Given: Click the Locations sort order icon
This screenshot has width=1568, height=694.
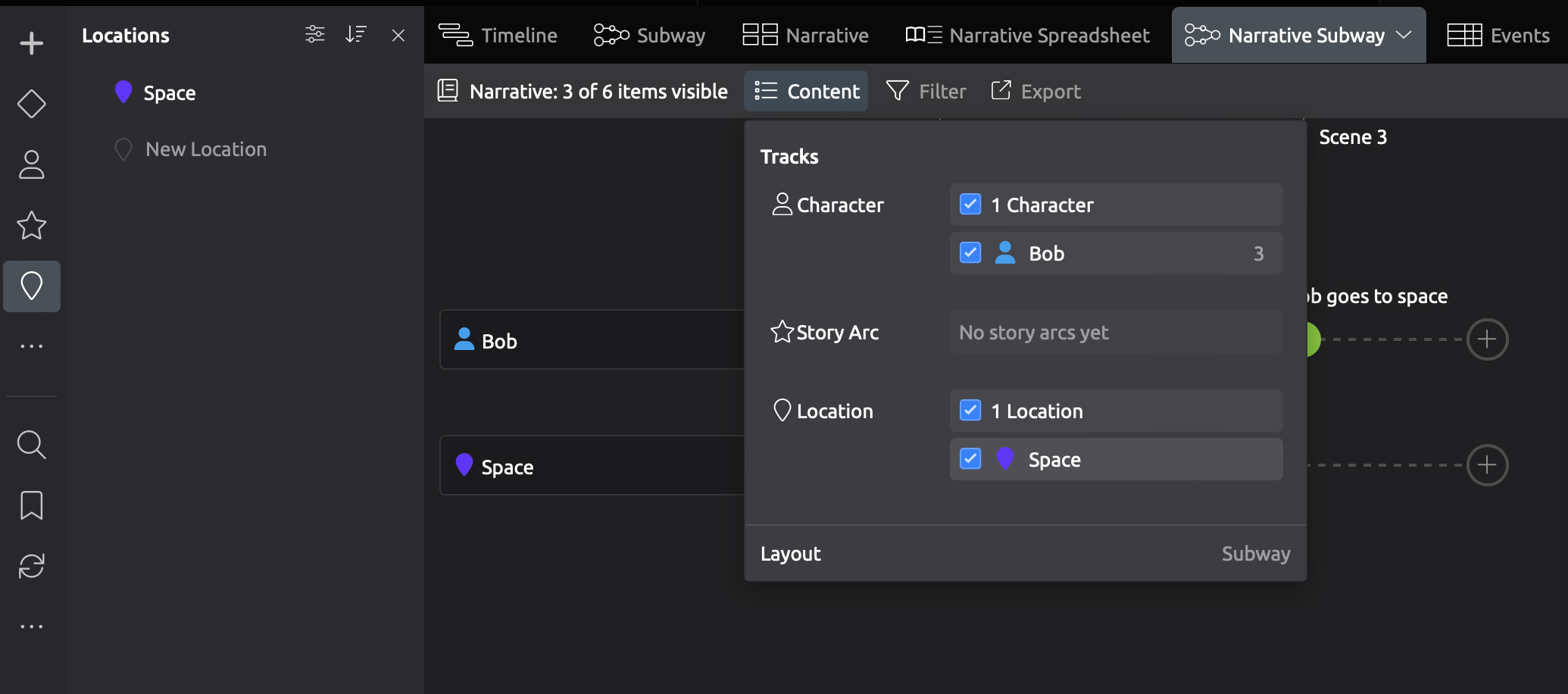Looking at the screenshot, I should (355, 35).
